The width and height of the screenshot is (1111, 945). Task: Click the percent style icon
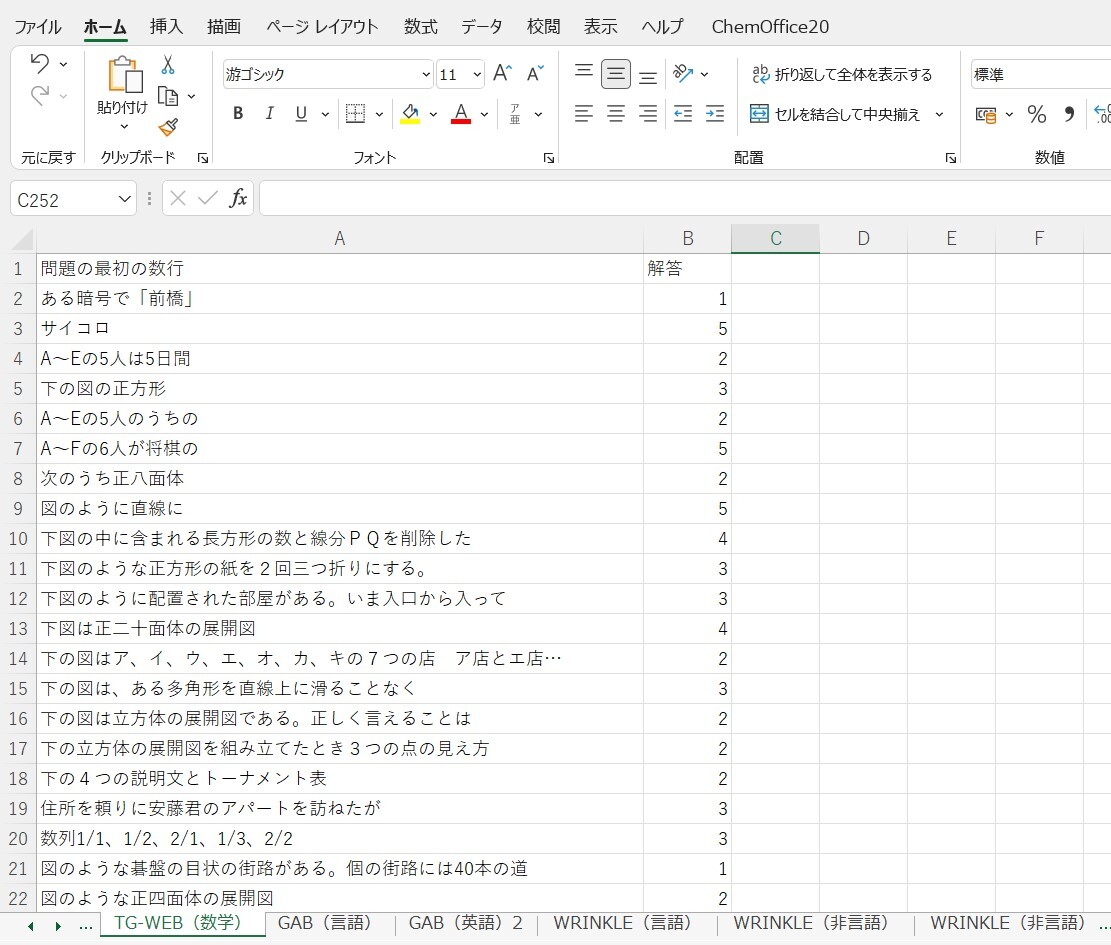pos(1036,115)
